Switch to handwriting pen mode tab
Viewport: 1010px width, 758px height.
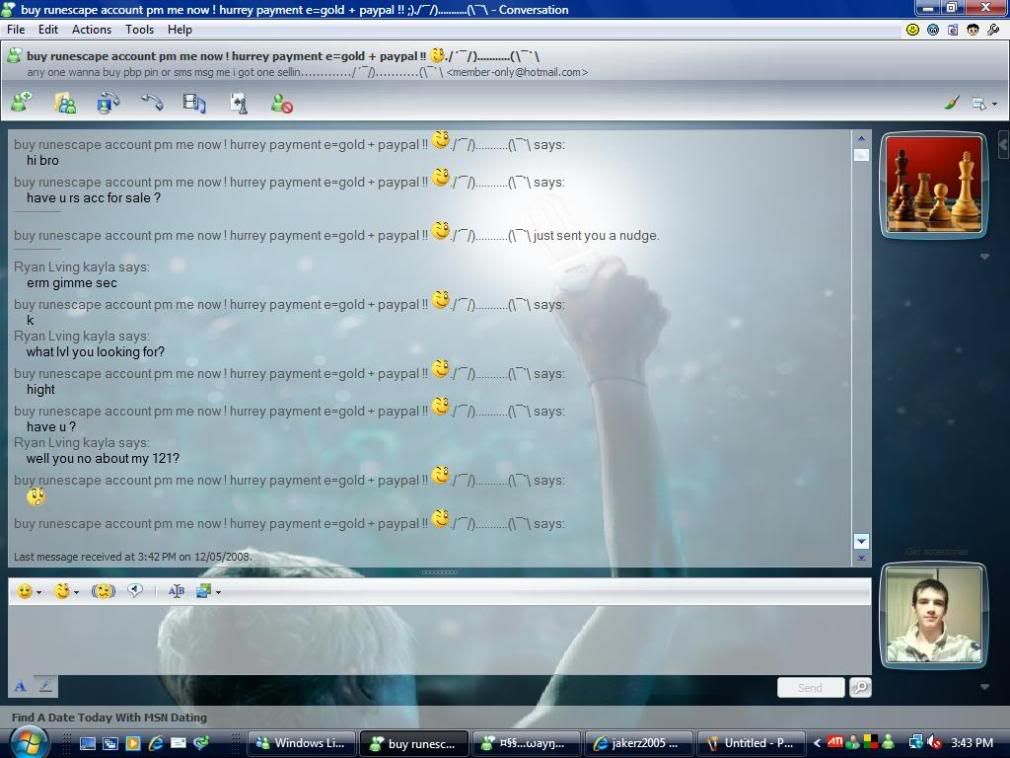(46, 687)
